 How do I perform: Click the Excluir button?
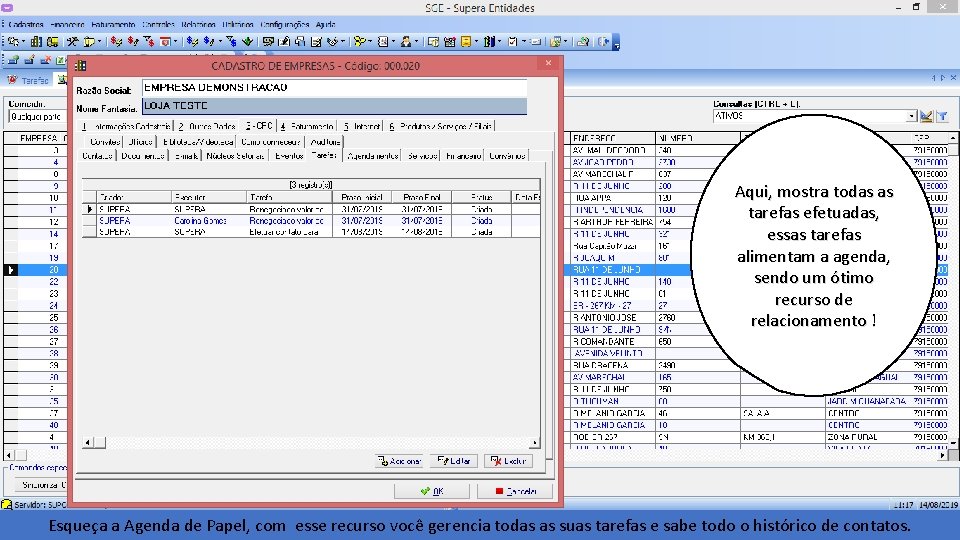point(508,461)
